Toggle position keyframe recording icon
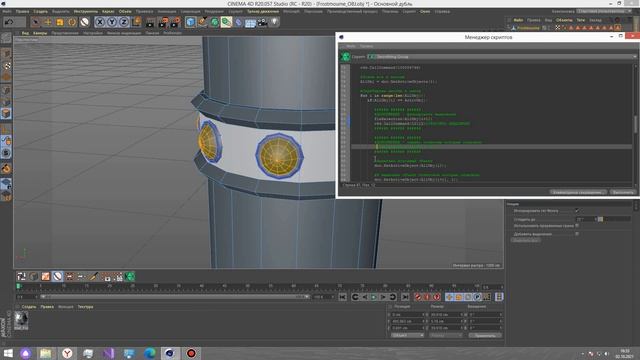The width and height of the screenshot is (640, 360). (449, 297)
